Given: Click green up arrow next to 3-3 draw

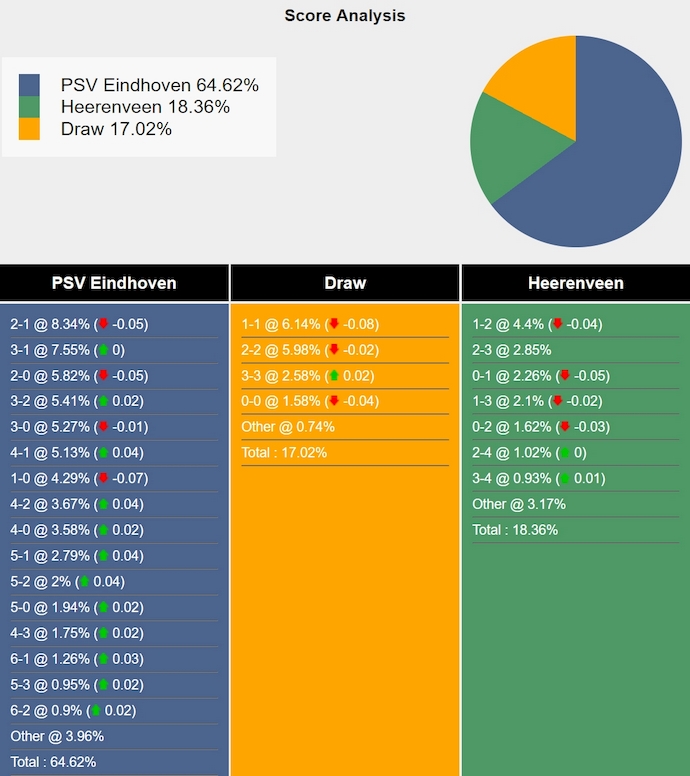Looking at the screenshot, I should click(334, 376).
